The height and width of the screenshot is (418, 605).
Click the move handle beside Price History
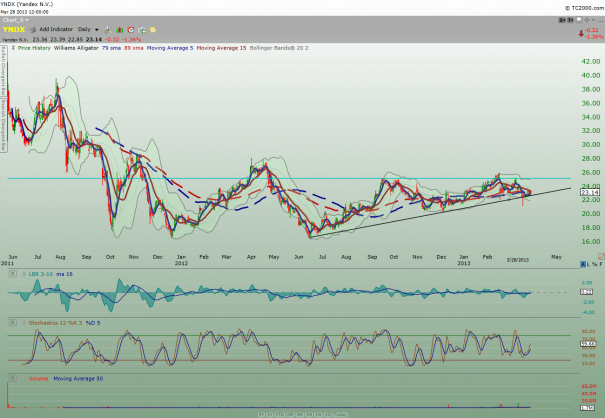(13, 48)
